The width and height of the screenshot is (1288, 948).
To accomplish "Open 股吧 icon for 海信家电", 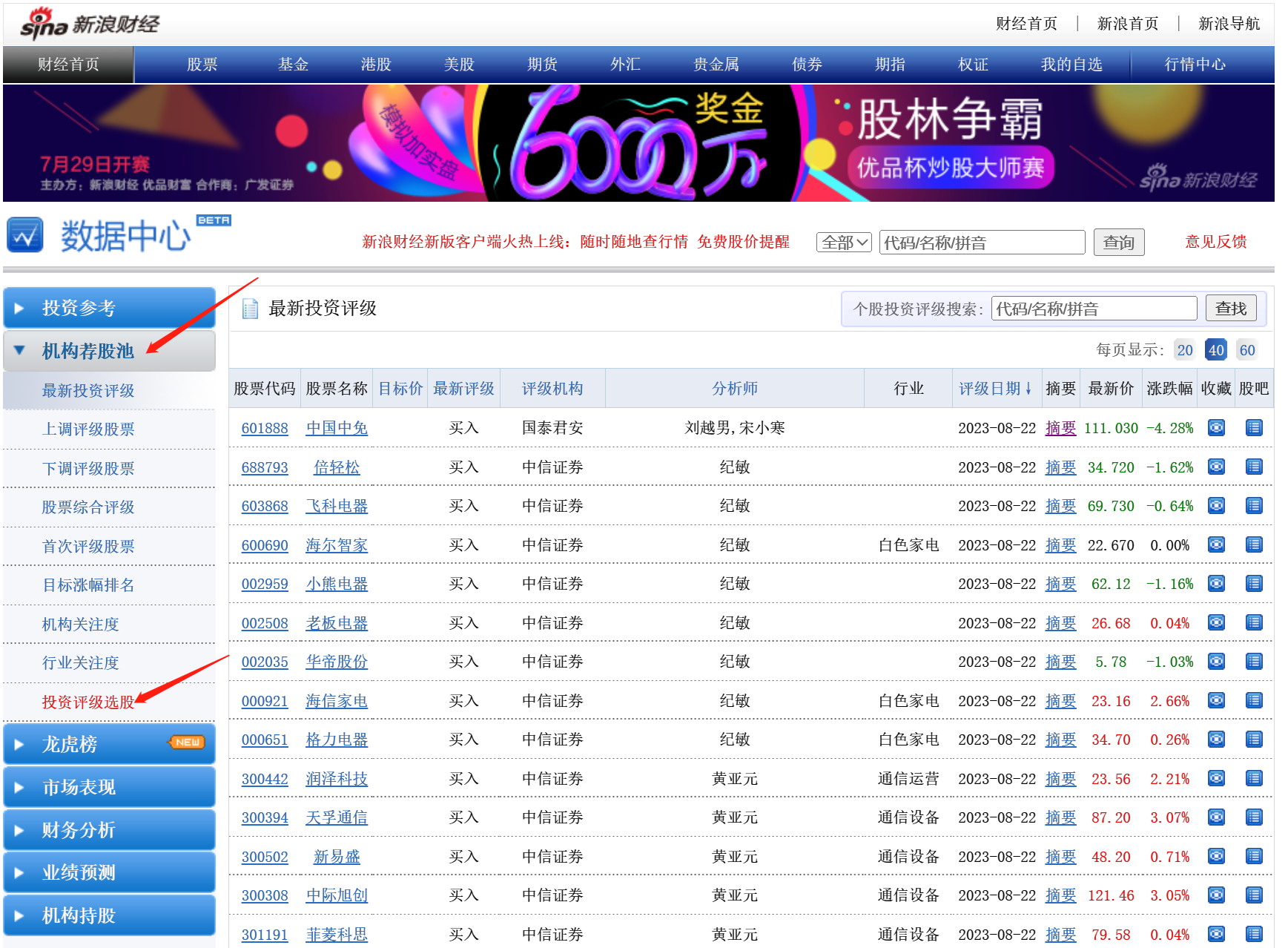I will click(1254, 700).
